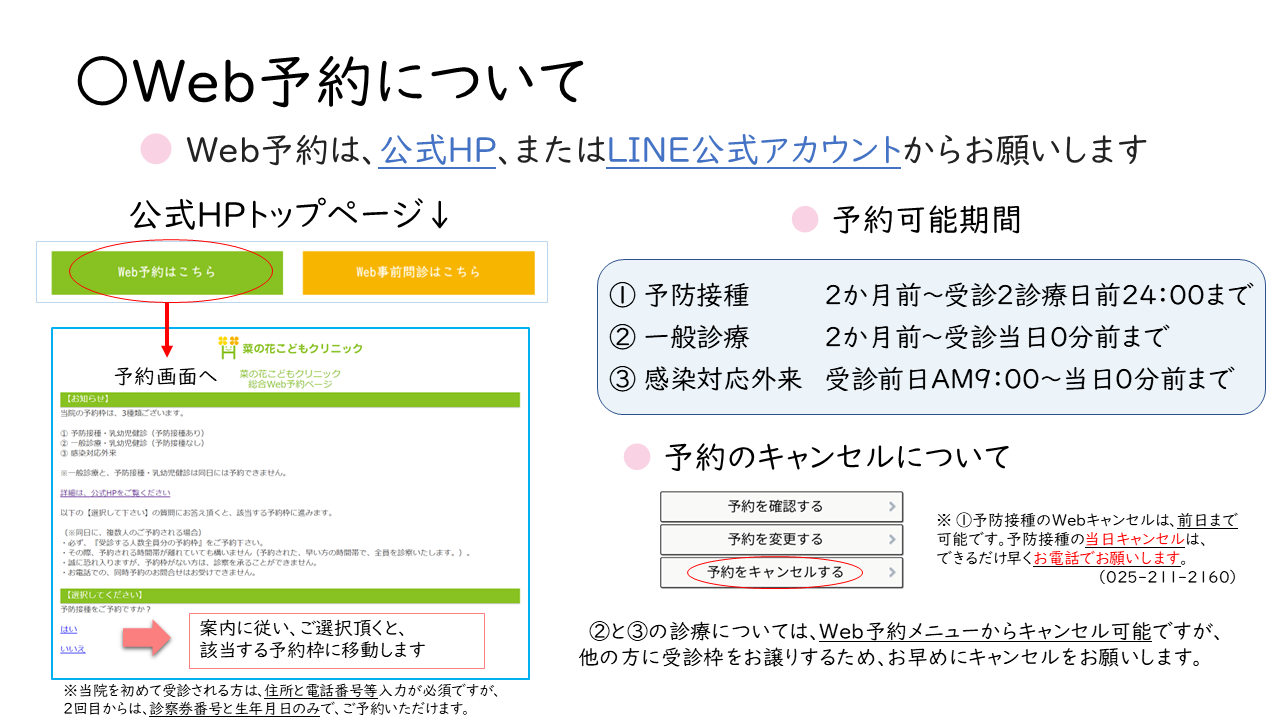Choose はい for the vaccination reservation question
Viewport: 1280px width, 720px height.
tap(68, 629)
